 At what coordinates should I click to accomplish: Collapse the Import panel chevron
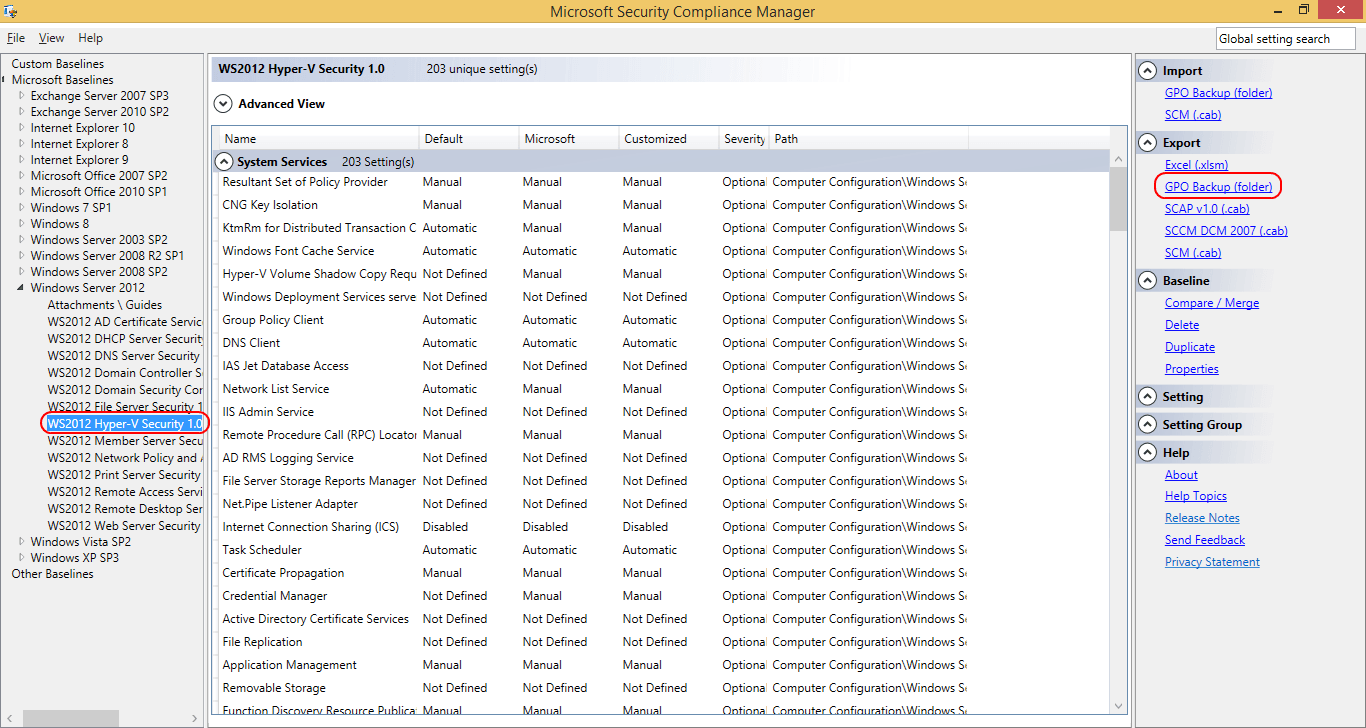pos(1148,71)
